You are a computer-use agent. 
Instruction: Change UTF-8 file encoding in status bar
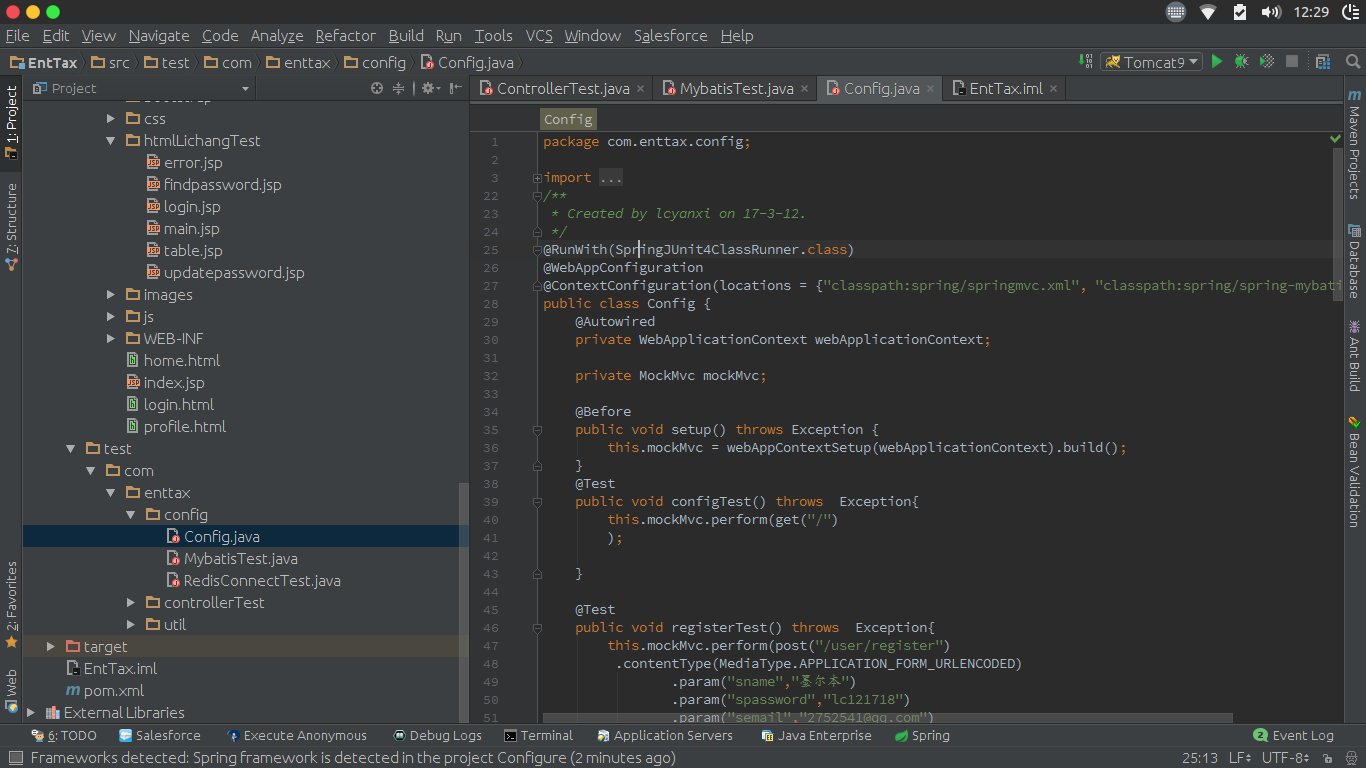[1286, 758]
